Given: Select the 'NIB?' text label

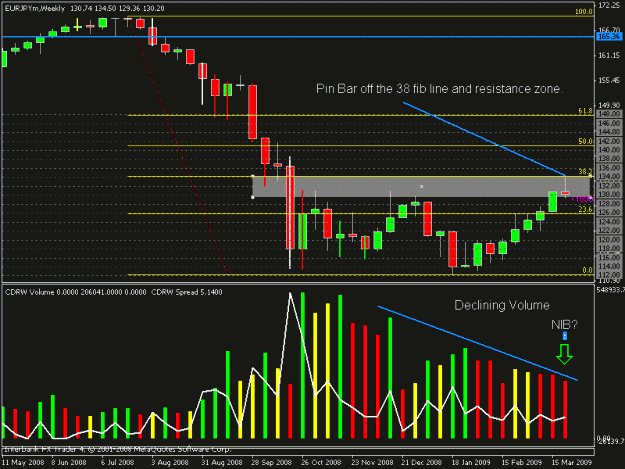Looking at the screenshot, I should pyautogui.click(x=564, y=325).
